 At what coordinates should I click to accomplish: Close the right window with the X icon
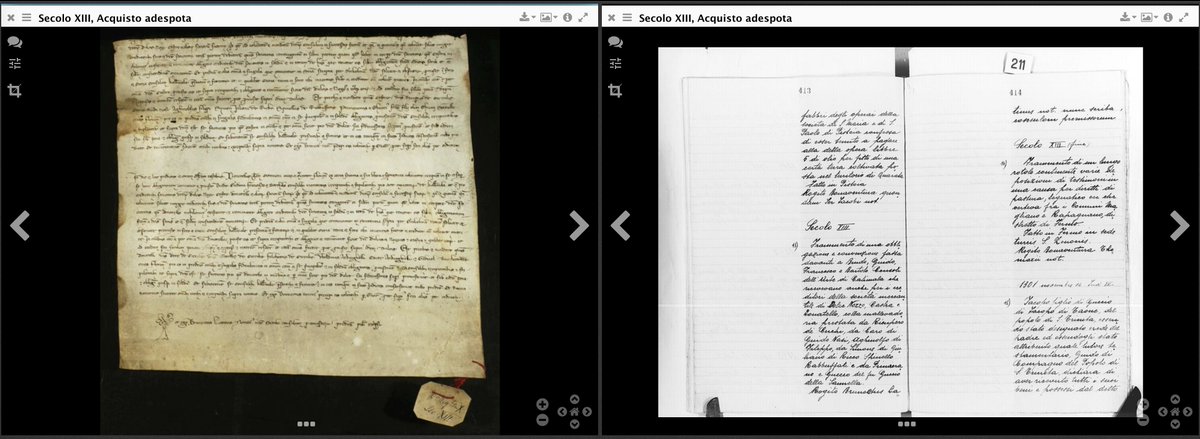[611, 18]
